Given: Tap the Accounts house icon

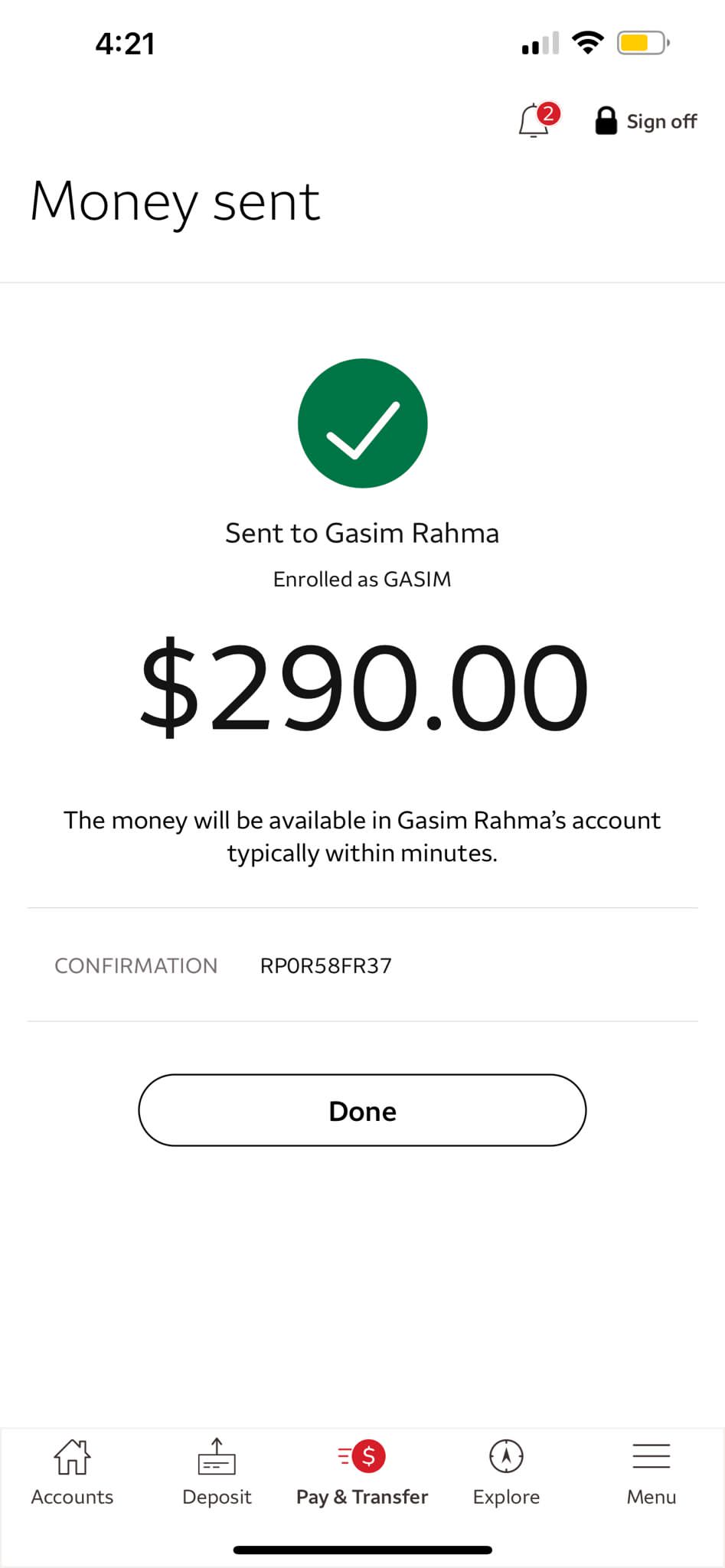Looking at the screenshot, I should (x=72, y=1456).
